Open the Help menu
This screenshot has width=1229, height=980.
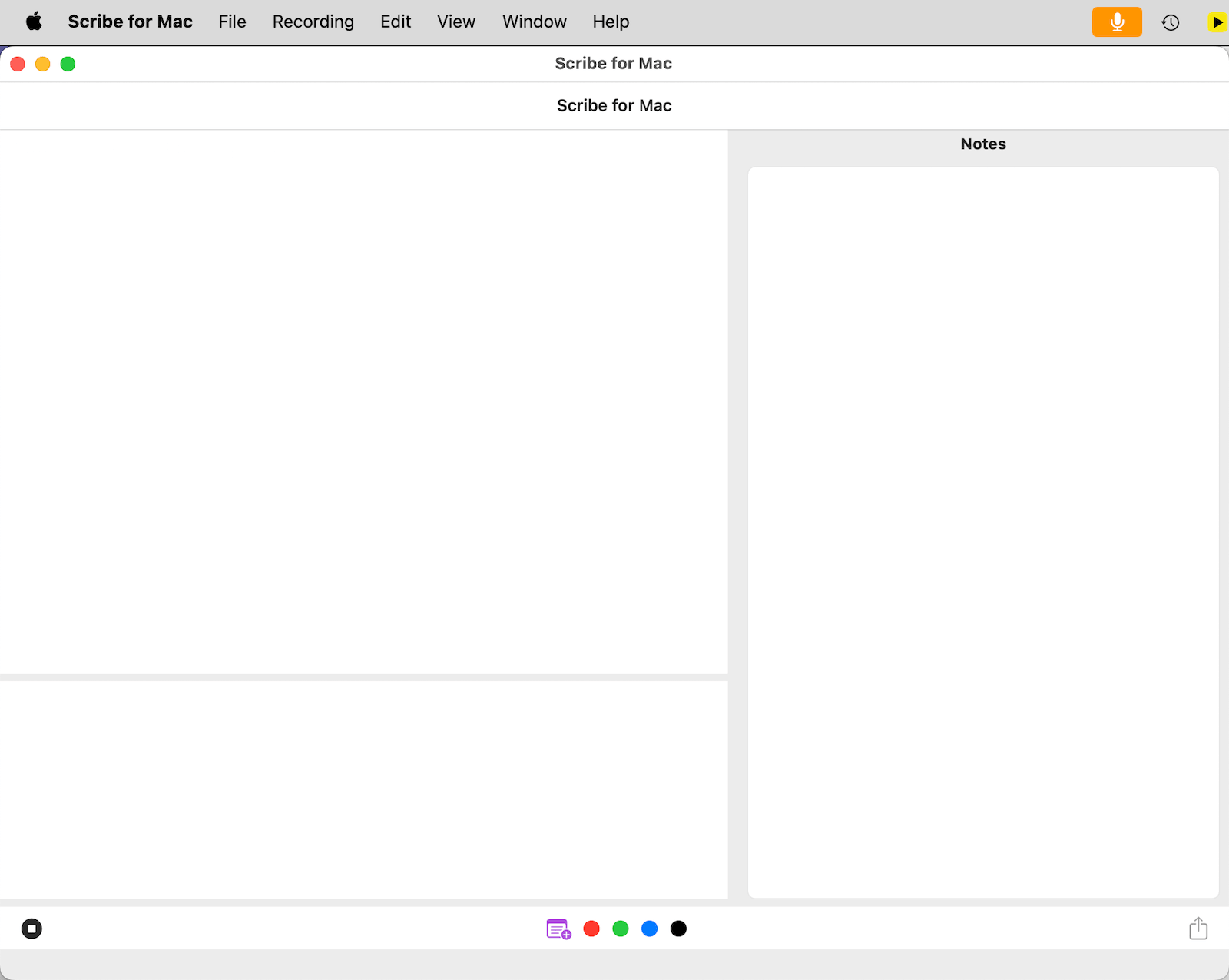611,22
